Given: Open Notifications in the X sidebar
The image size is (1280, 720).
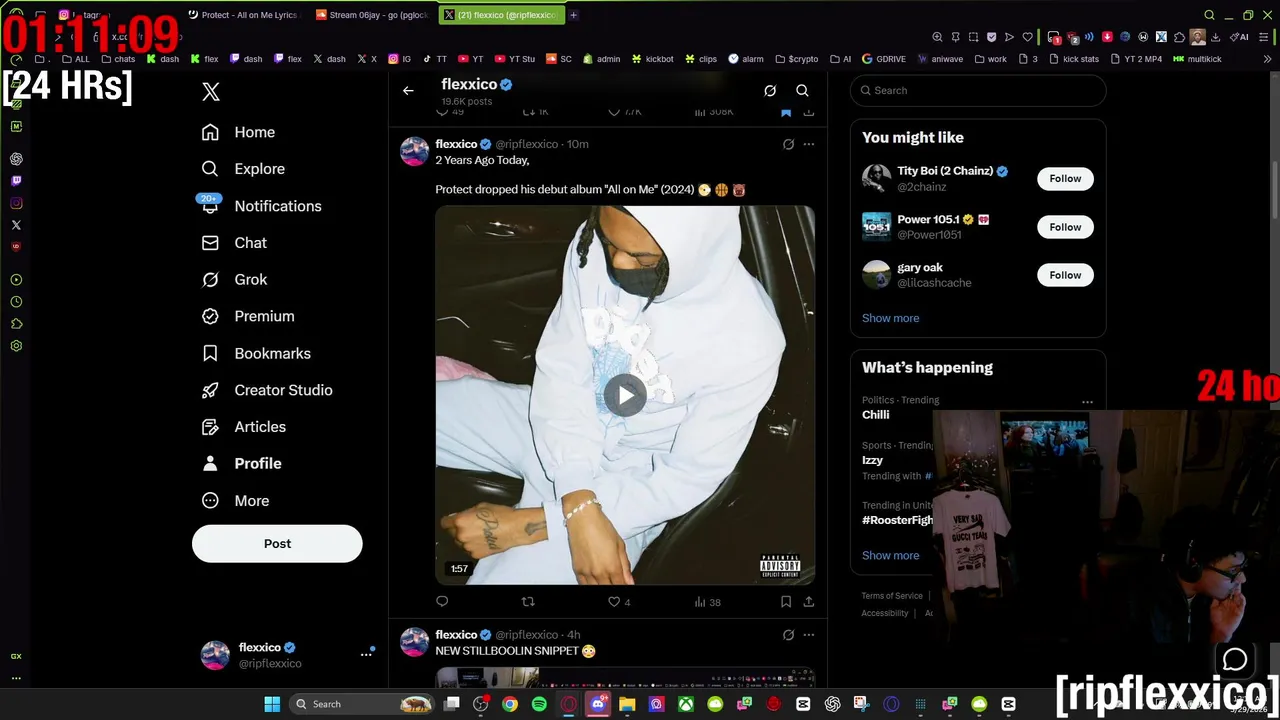Looking at the screenshot, I should [261, 206].
